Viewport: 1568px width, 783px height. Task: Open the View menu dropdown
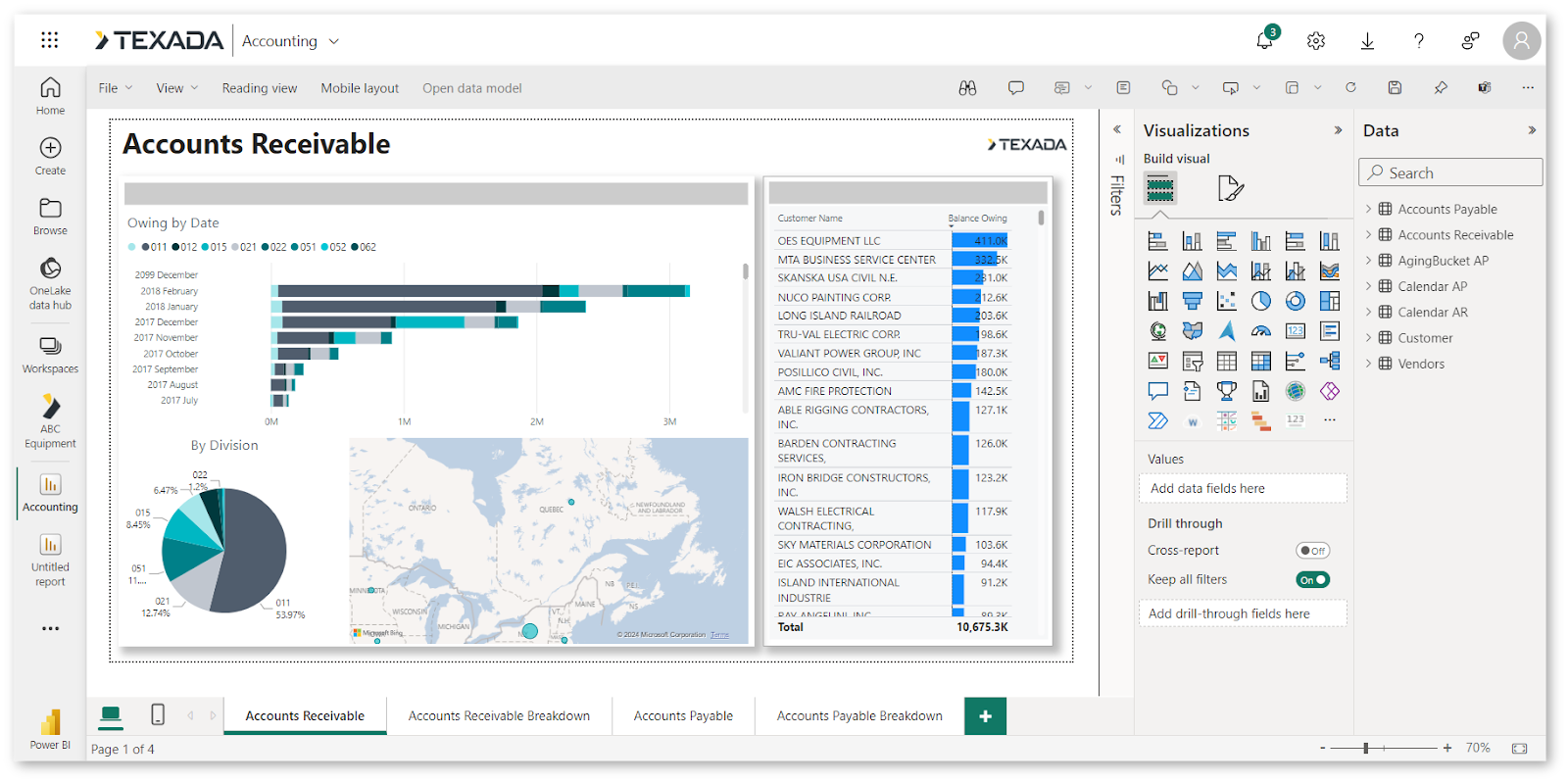pyautogui.click(x=177, y=88)
